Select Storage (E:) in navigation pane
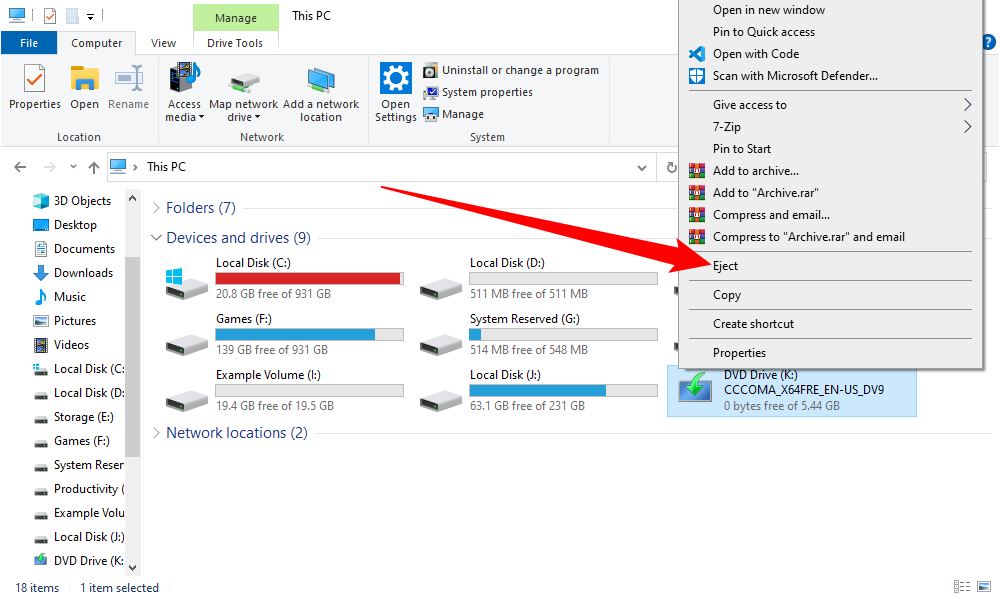This screenshot has width=1000, height=600. [73, 417]
